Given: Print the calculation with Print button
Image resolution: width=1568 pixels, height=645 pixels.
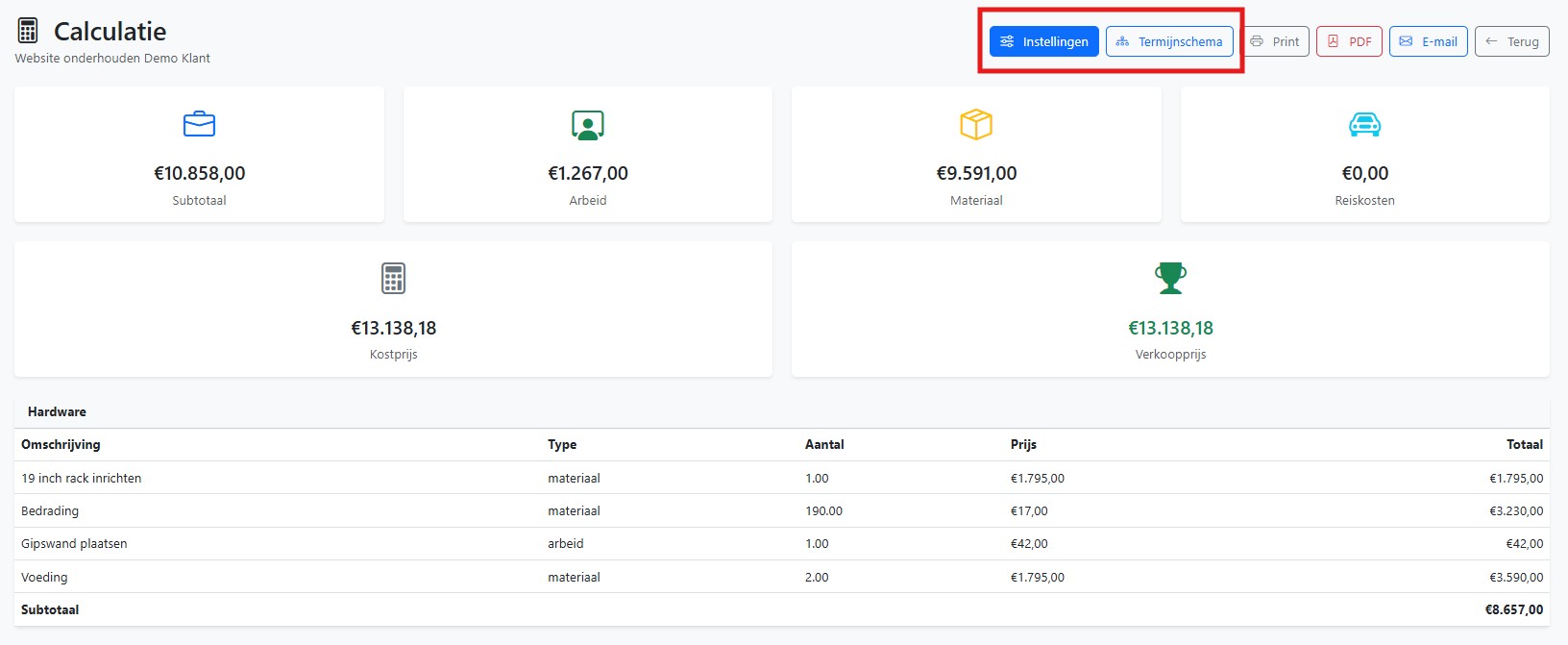Looking at the screenshot, I should pyautogui.click(x=1275, y=41).
